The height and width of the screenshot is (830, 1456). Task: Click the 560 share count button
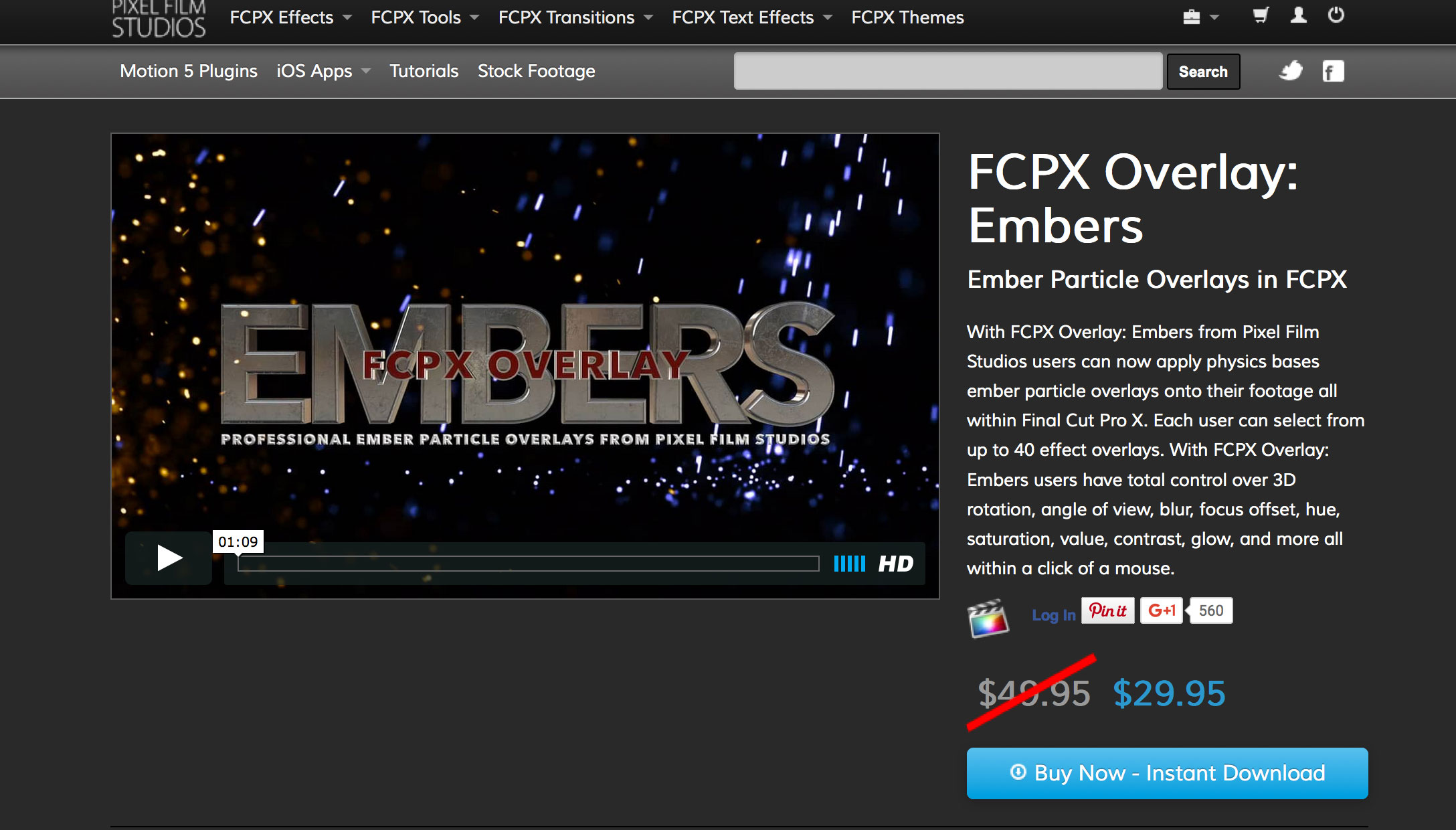point(1209,610)
